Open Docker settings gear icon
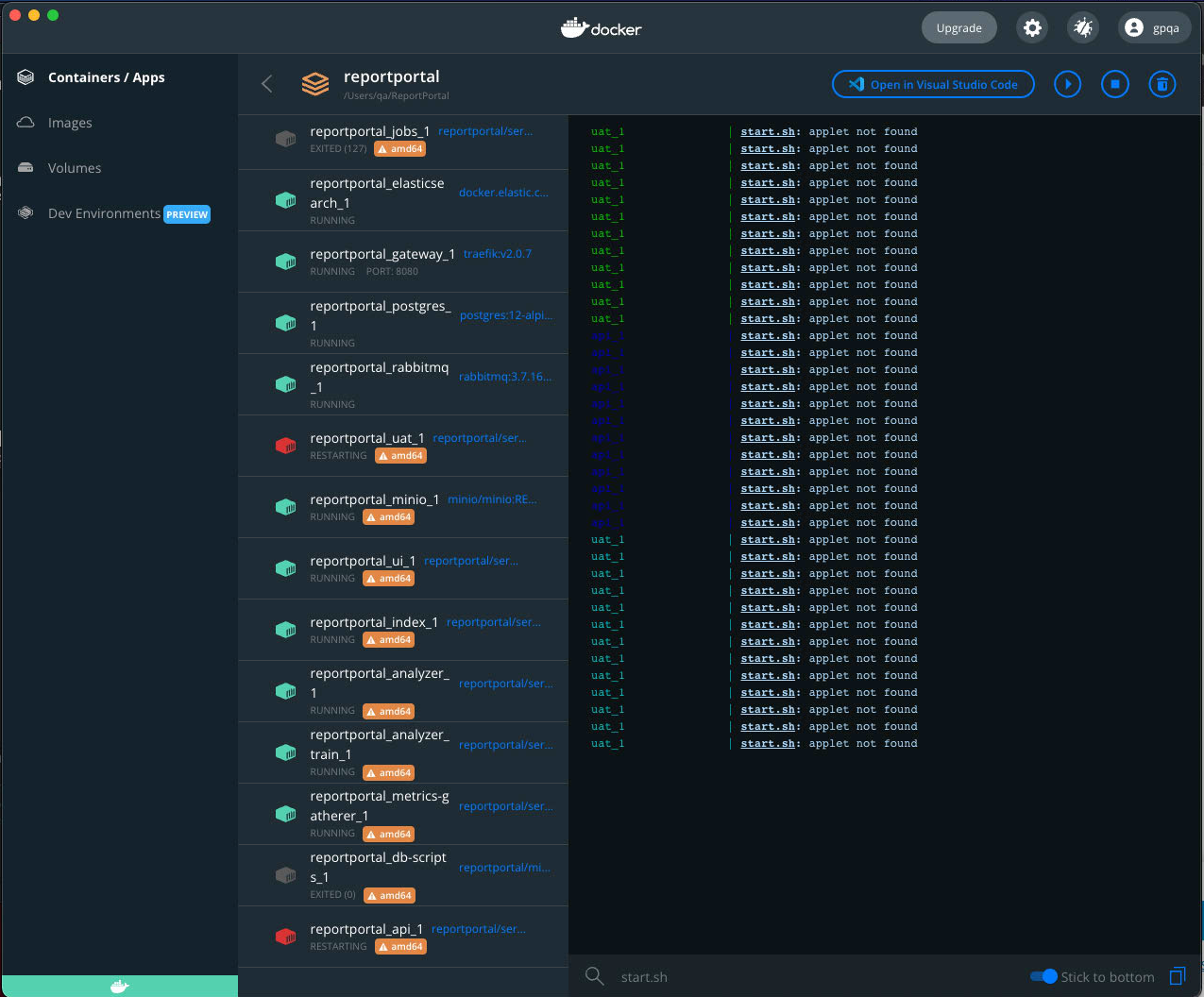 [x=1032, y=28]
